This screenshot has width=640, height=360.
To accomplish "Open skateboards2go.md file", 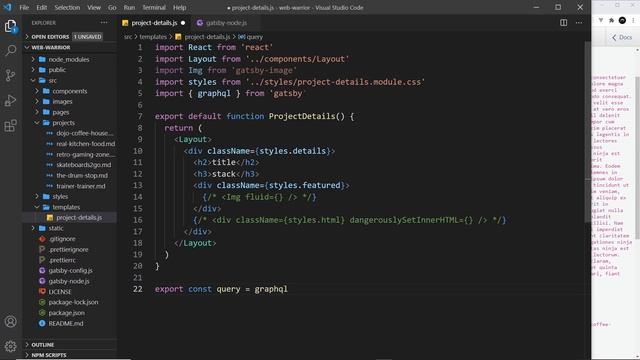I will pos(84,165).
